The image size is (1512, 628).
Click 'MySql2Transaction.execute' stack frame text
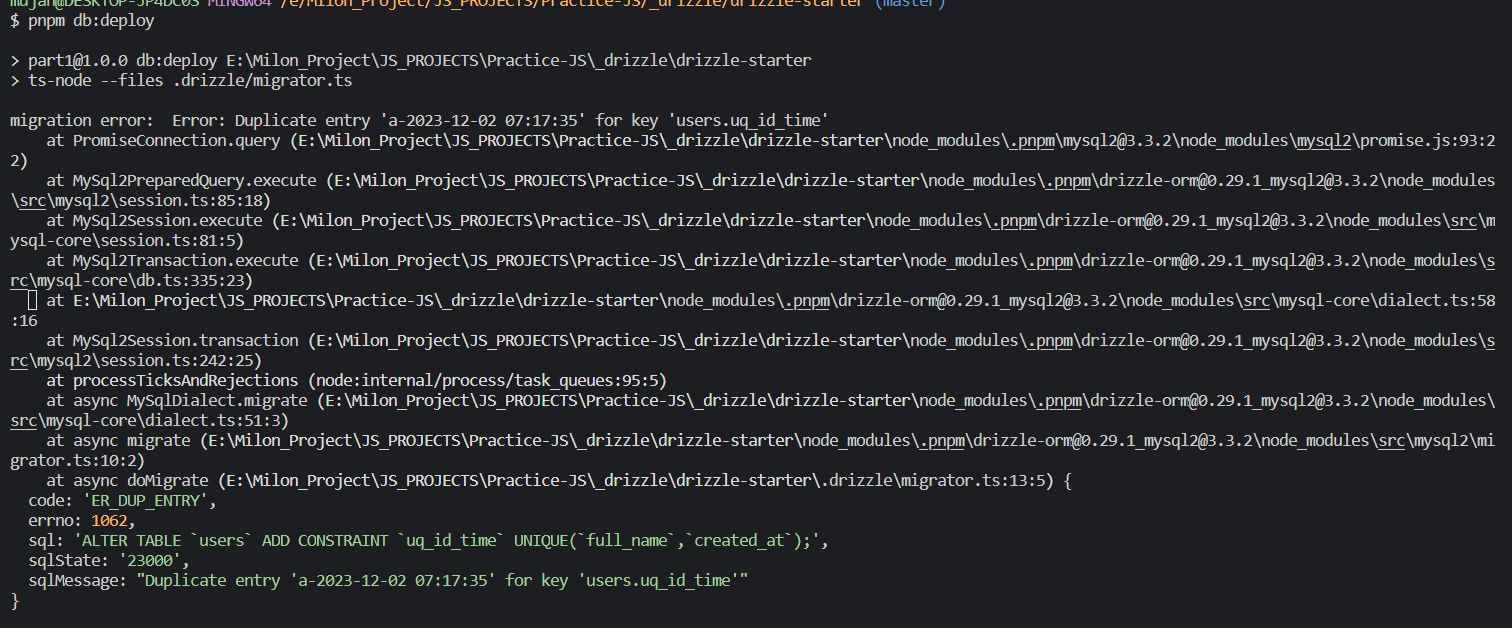tap(186, 260)
